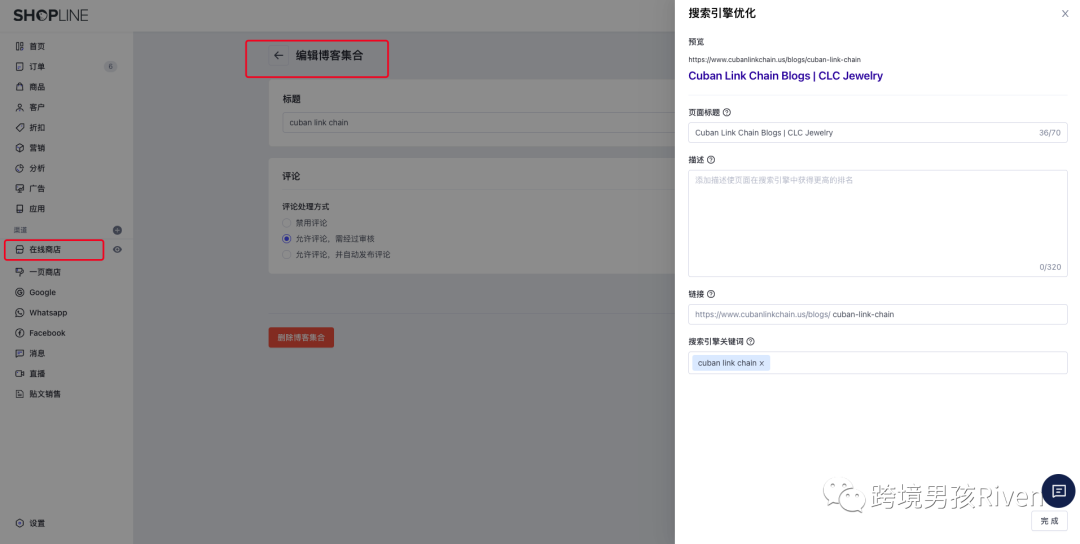
Task: Open the 折扣 discounts icon
Action: pos(19,127)
